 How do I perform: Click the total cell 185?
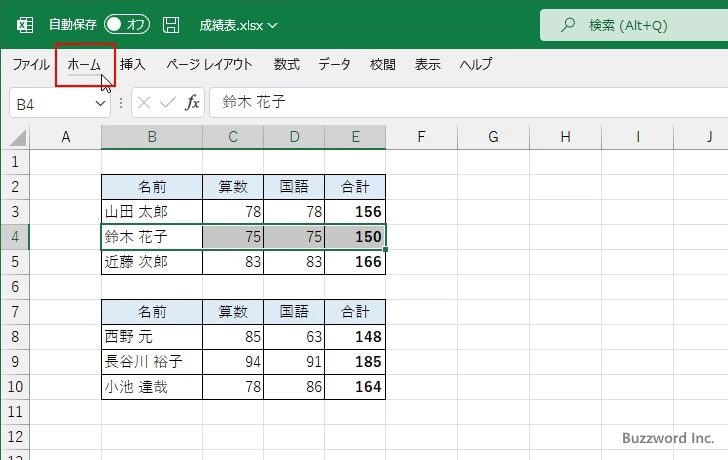(355, 362)
